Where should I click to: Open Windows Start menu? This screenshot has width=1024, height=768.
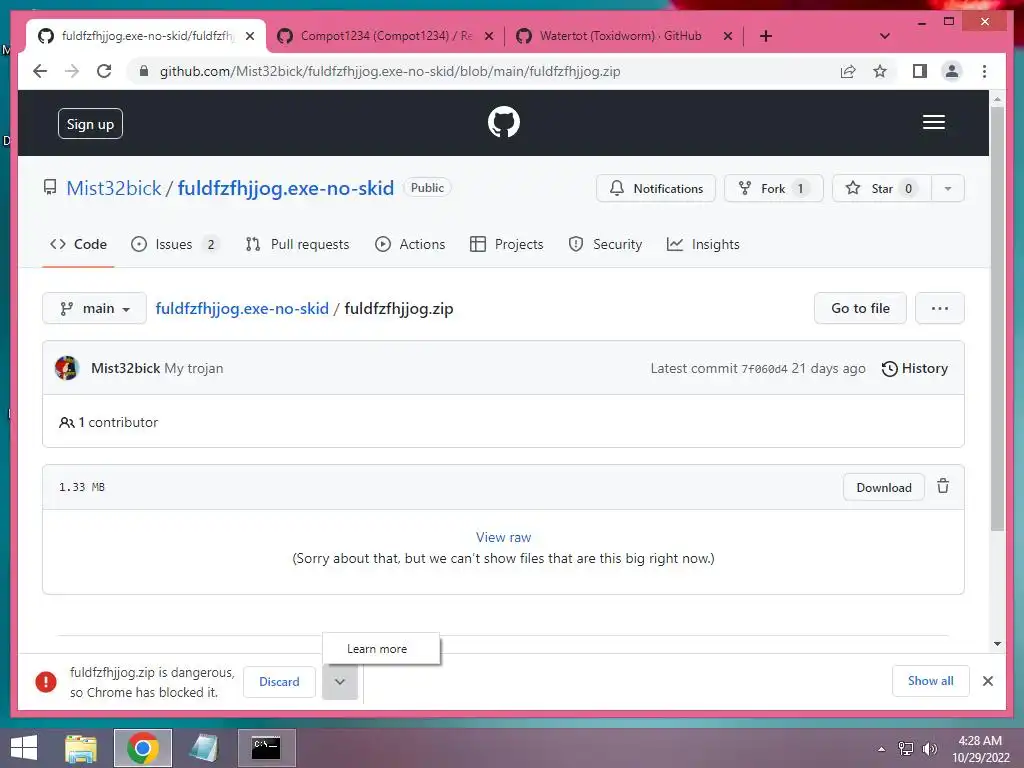click(24, 748)
